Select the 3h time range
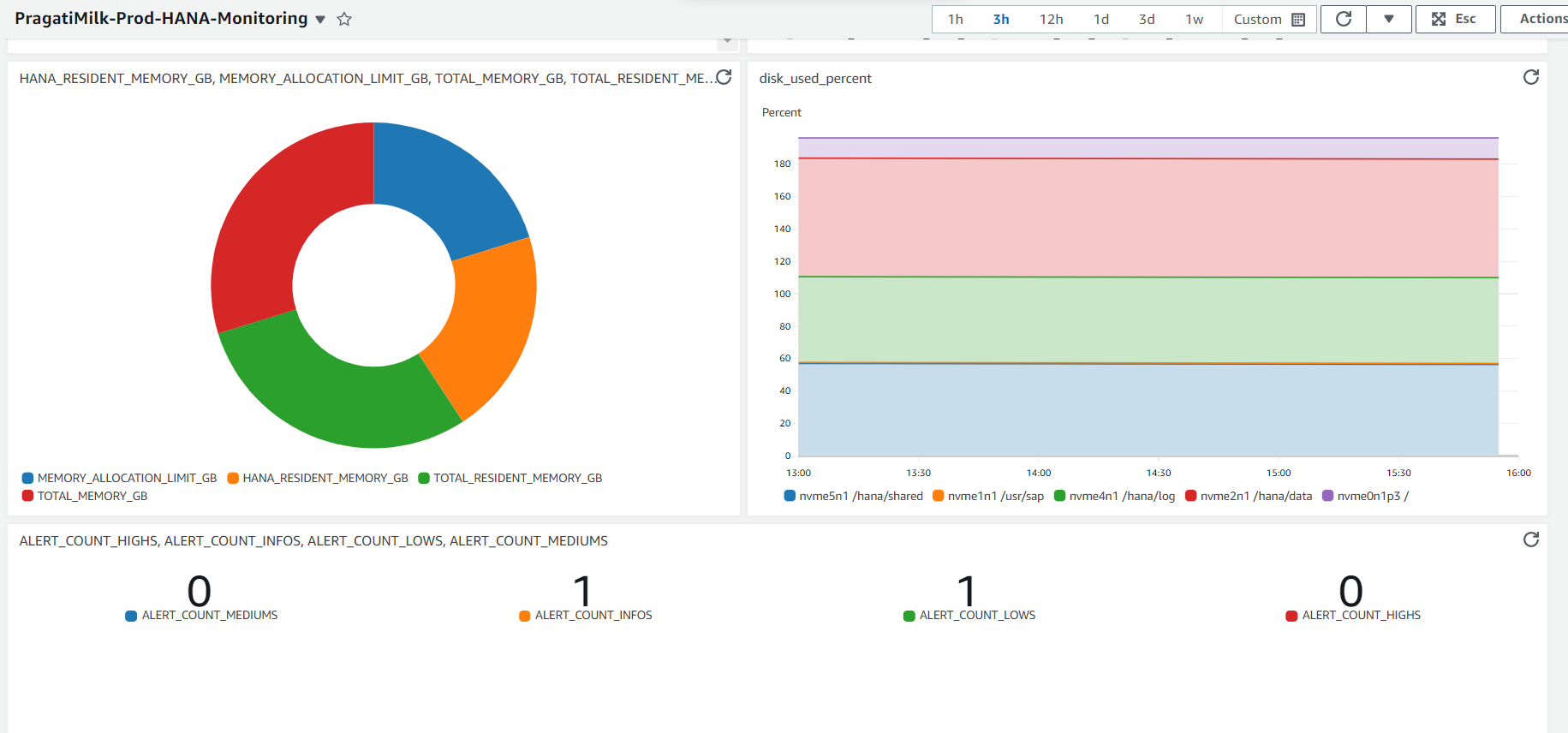This screenshot has width=1568, height=733. 1001,19
